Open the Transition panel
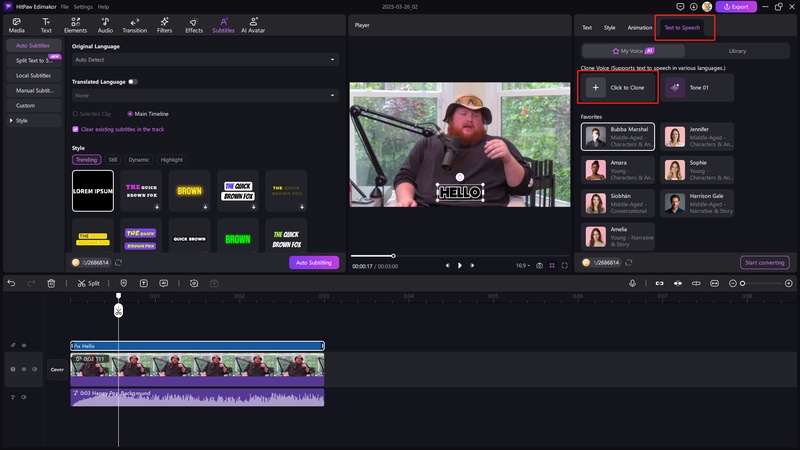The width and height of the screenshot is (800, 450). 135,25
